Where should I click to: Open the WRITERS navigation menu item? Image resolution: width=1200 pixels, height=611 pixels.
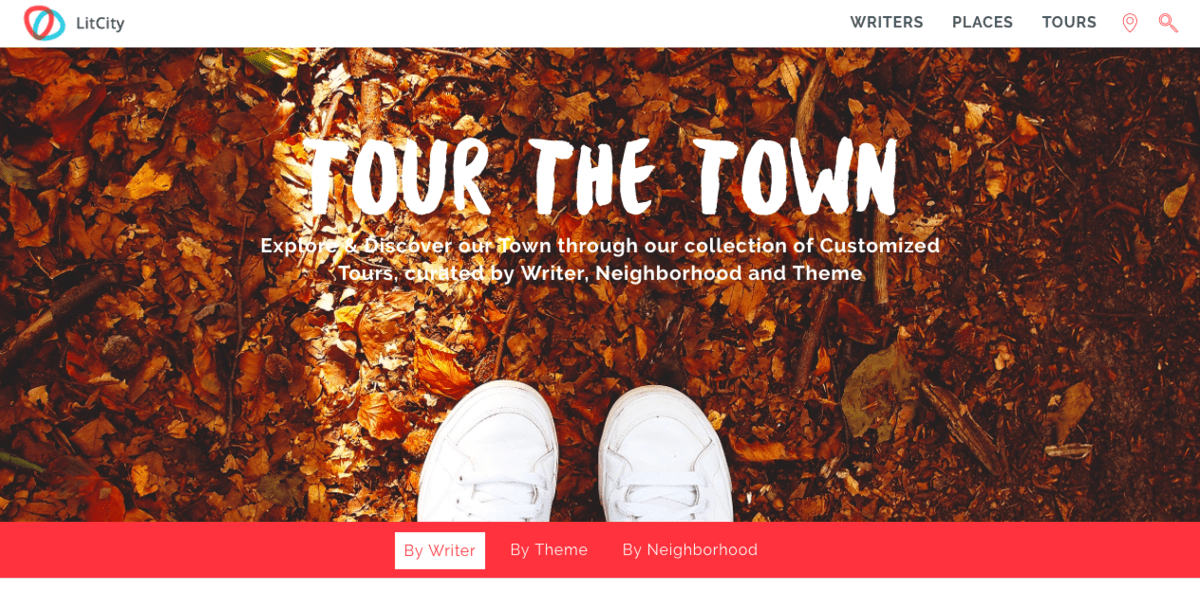pos(887,23)
